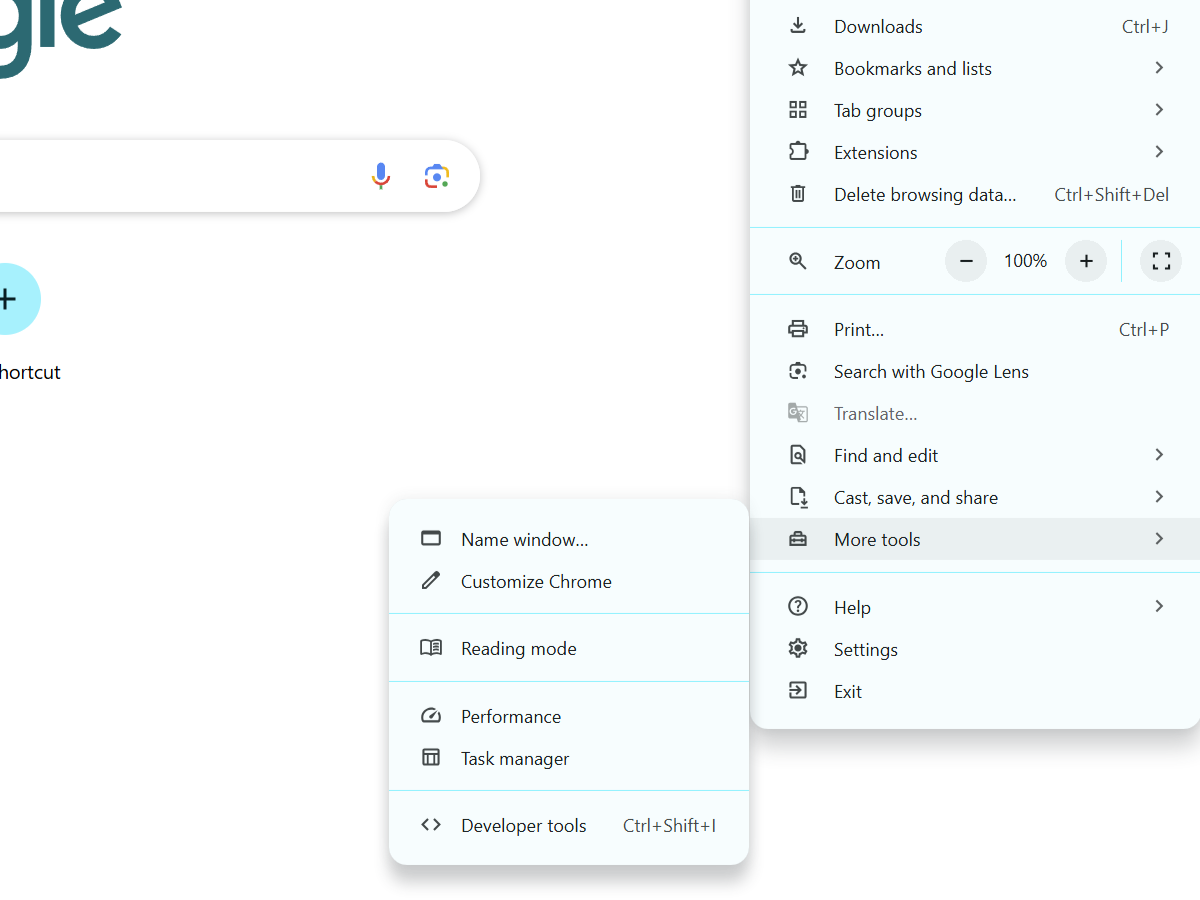Click the Translate... menu label
This screenshot has height=900, width=1200.
tap(876, 414)
